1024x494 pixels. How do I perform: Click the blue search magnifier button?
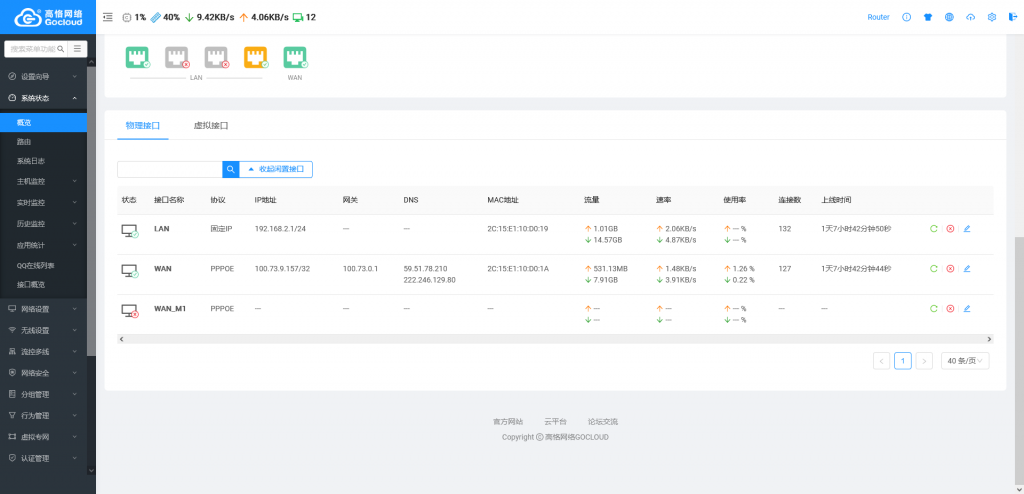(x=229, y=169)
